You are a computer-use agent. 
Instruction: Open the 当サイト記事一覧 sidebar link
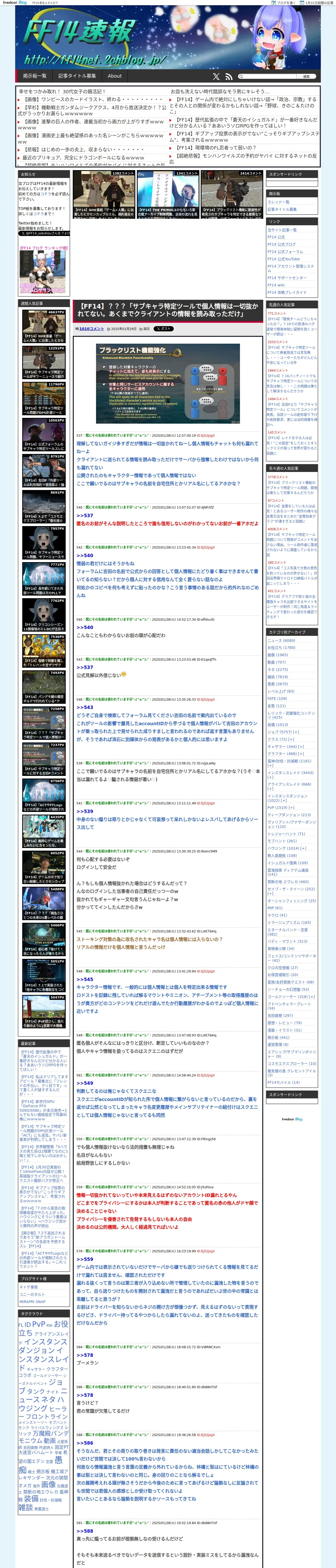[x=282, y=230]
